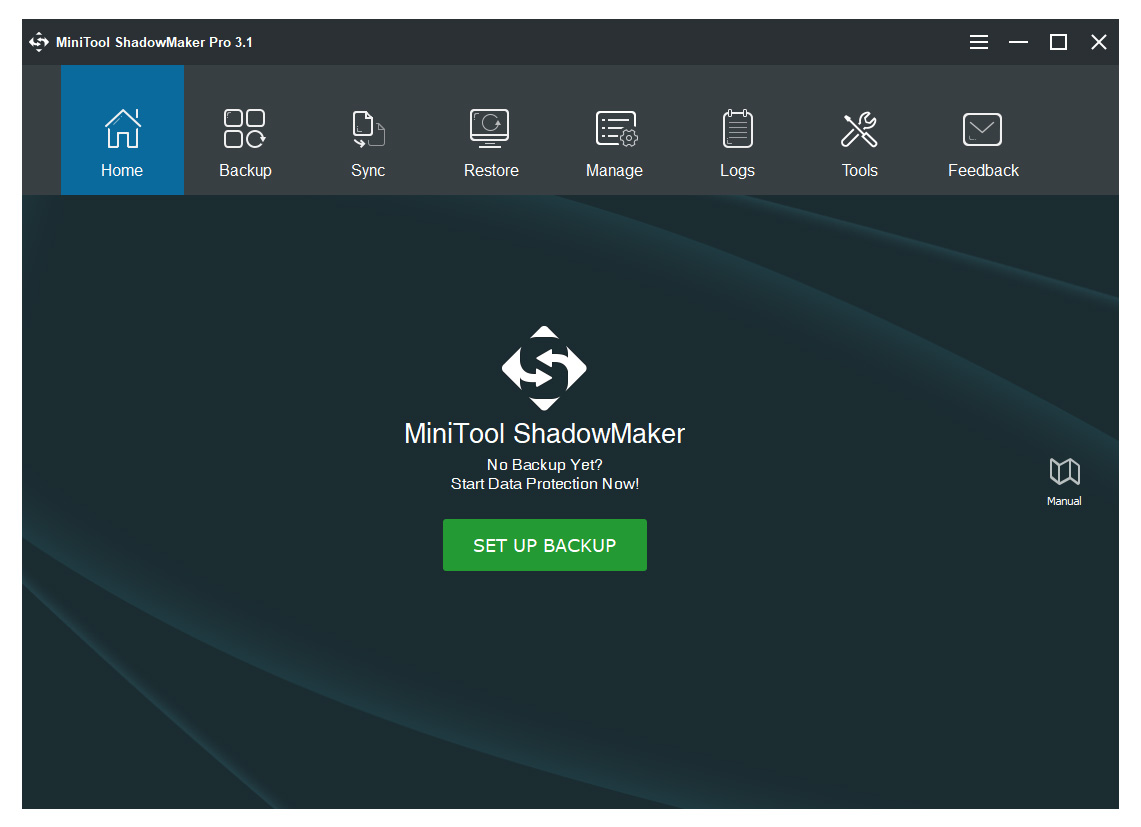
Task: Open the Manual book icon
Action: 1065,472
